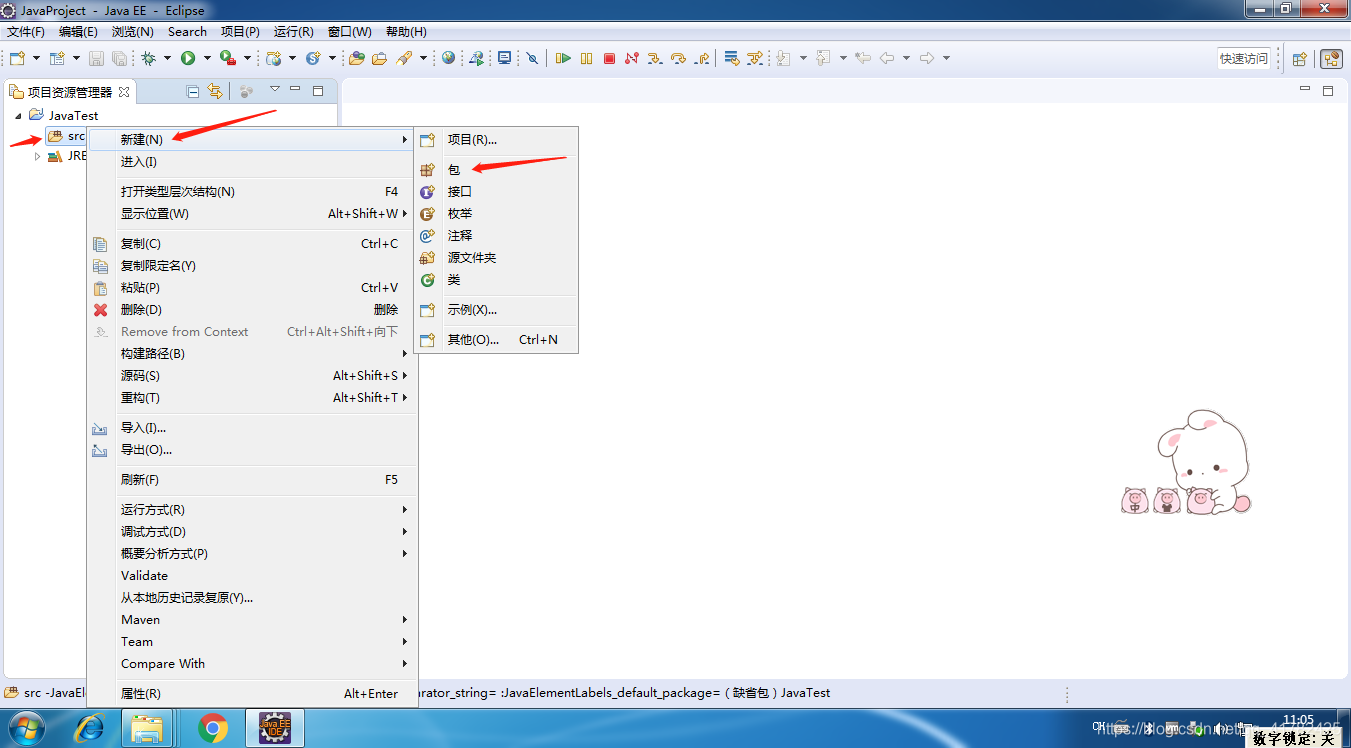
Task: Choose 删除(D) in the context menu
Action: (252, 310)
